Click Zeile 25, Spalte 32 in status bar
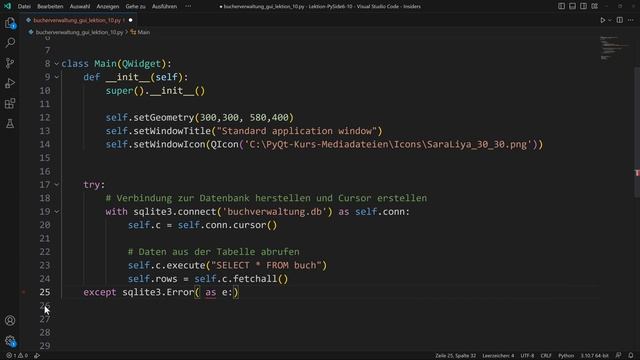Image resolution: width=640 pixels, height=360 pixels. [x=455, y=356]
